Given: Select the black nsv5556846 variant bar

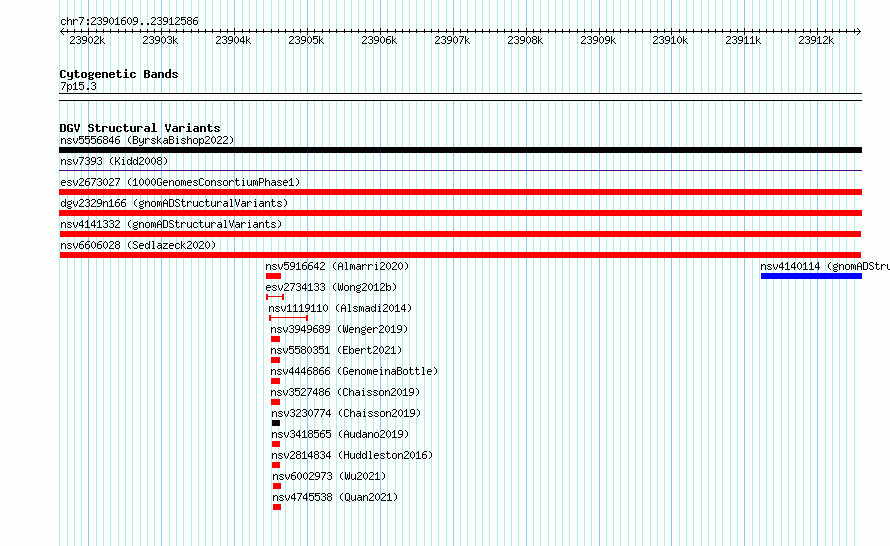Looking at the screenshot, I should (x=460, y=150).
